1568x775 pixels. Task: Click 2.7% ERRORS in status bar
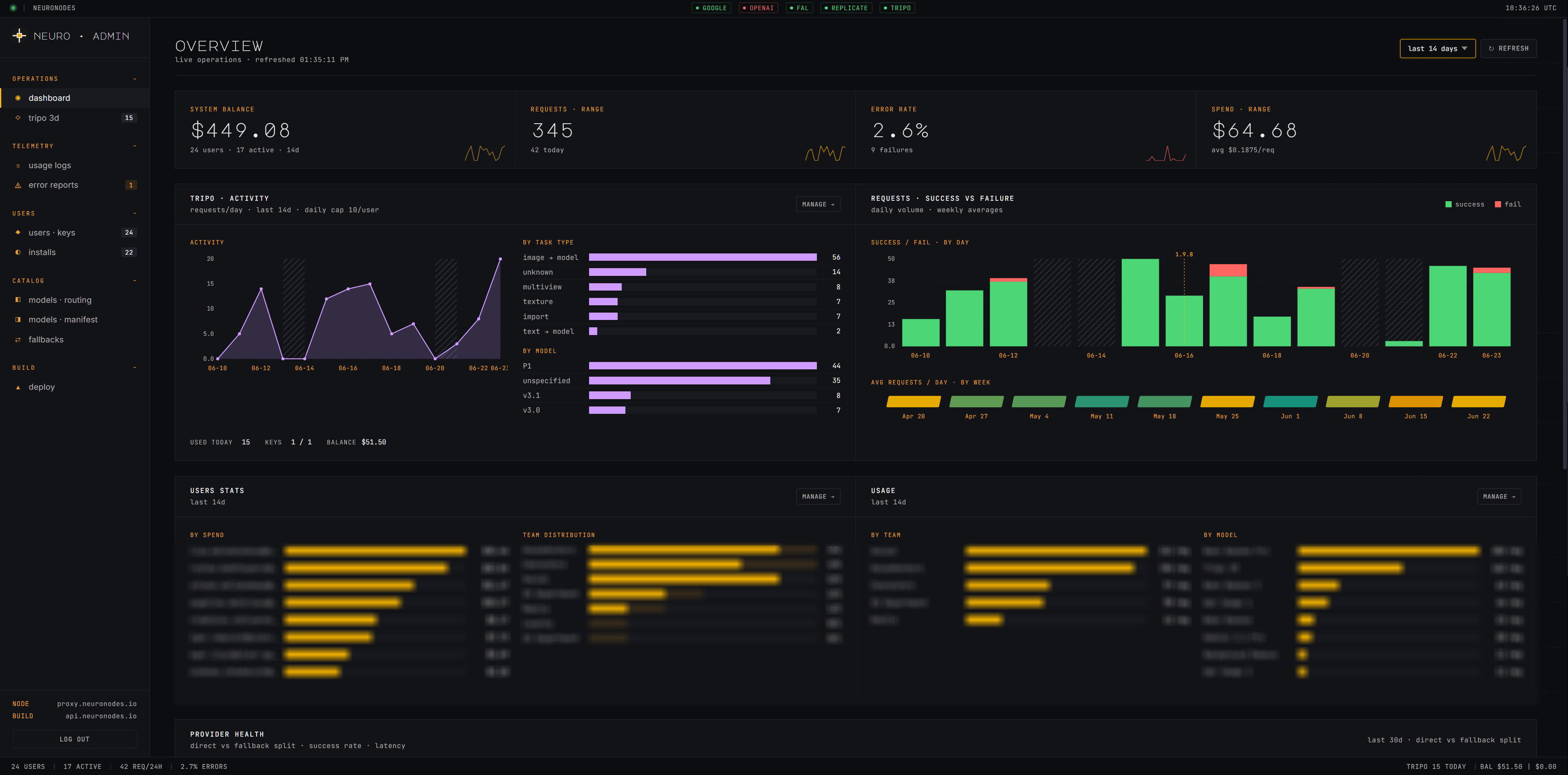[204, 766]
